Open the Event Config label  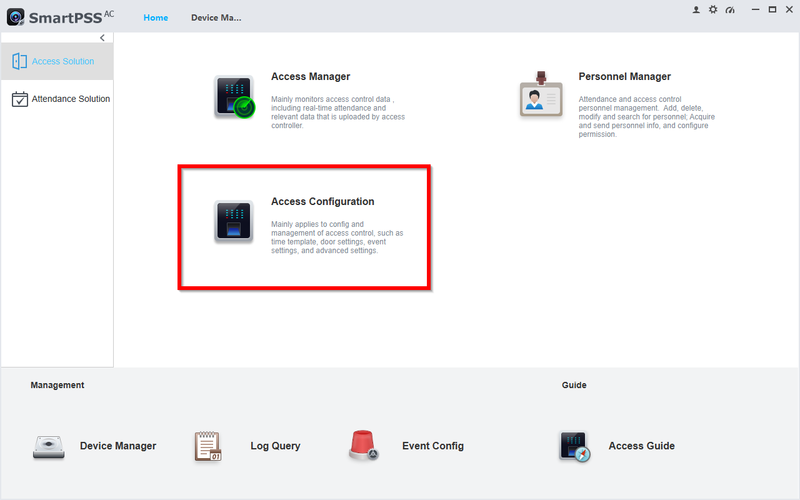[433, 446]
